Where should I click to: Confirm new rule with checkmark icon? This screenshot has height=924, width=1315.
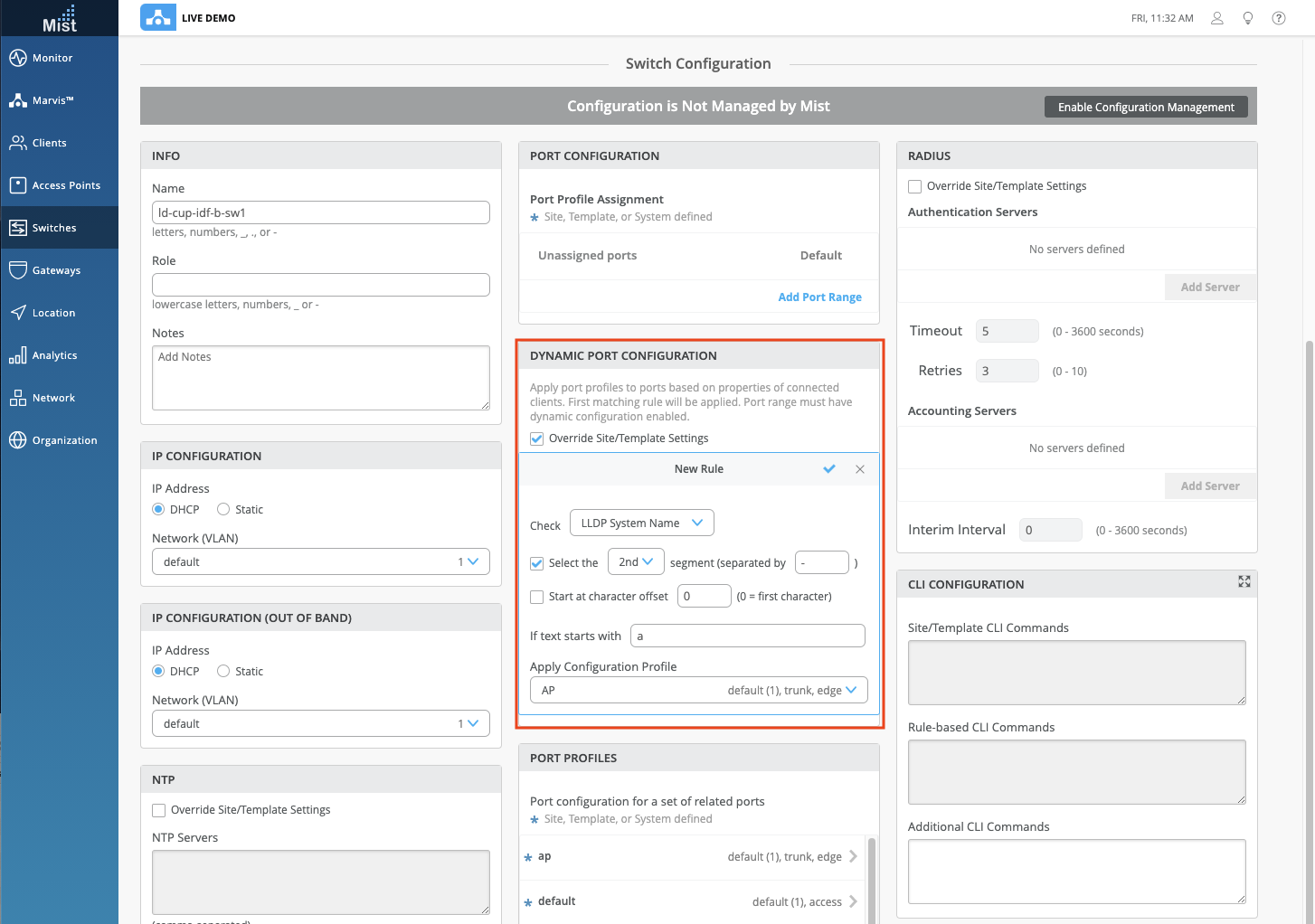pos(829,469)
